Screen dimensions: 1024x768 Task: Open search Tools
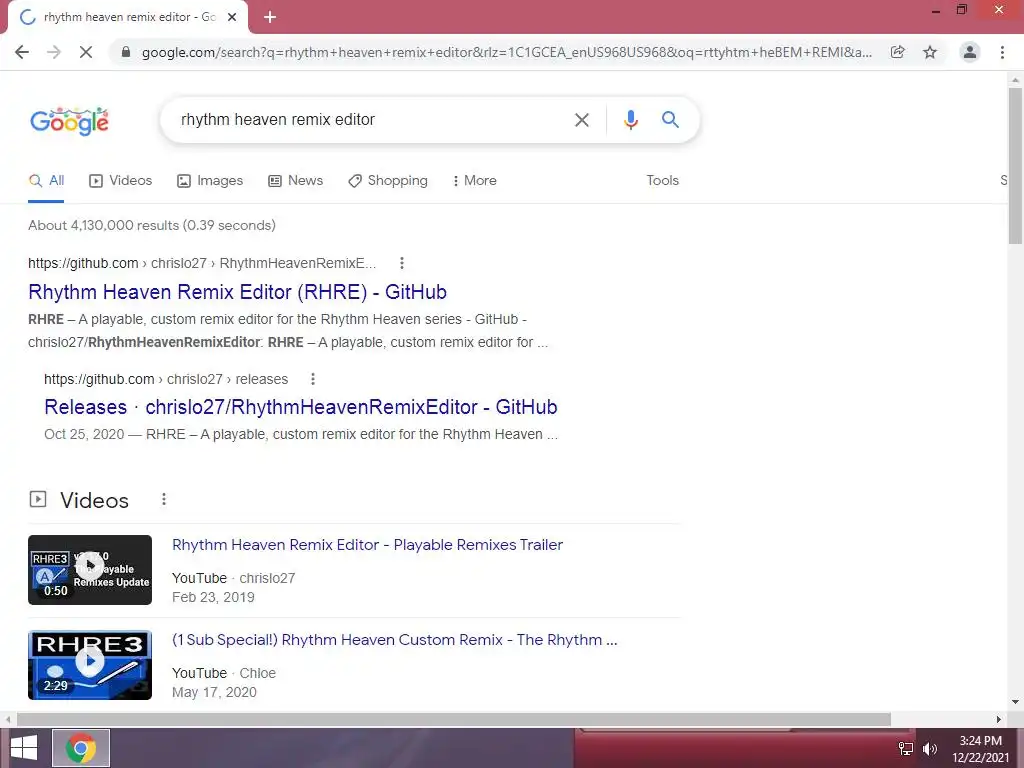pyautogui.click(x=662, y=181)
